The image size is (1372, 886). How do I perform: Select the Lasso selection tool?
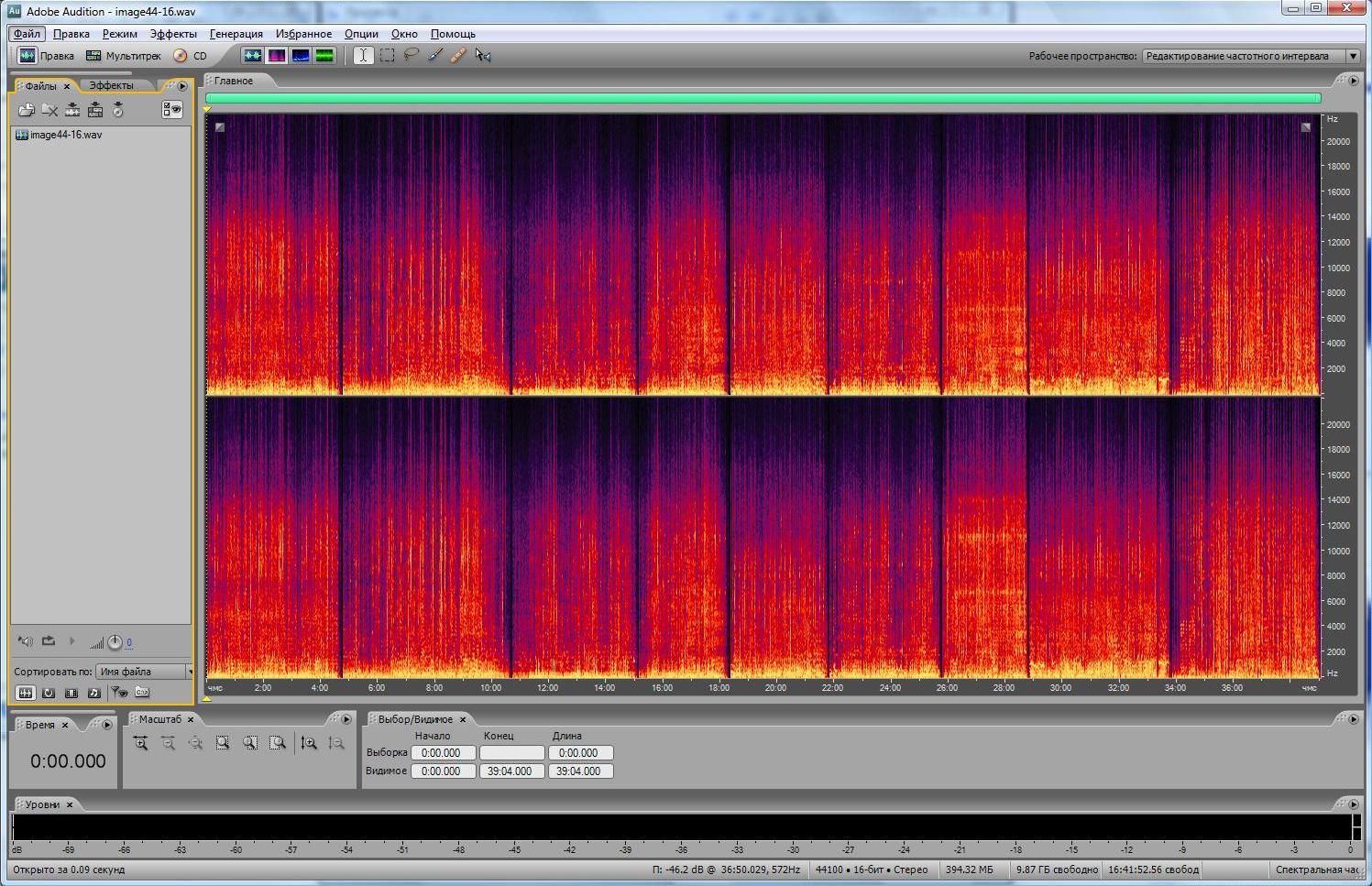pyautogui.click(x=412, y=55)
